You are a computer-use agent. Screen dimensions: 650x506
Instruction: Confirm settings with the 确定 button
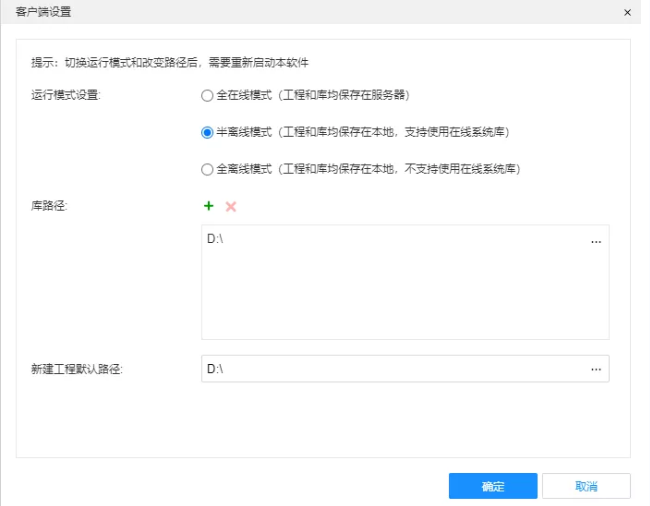493,486
